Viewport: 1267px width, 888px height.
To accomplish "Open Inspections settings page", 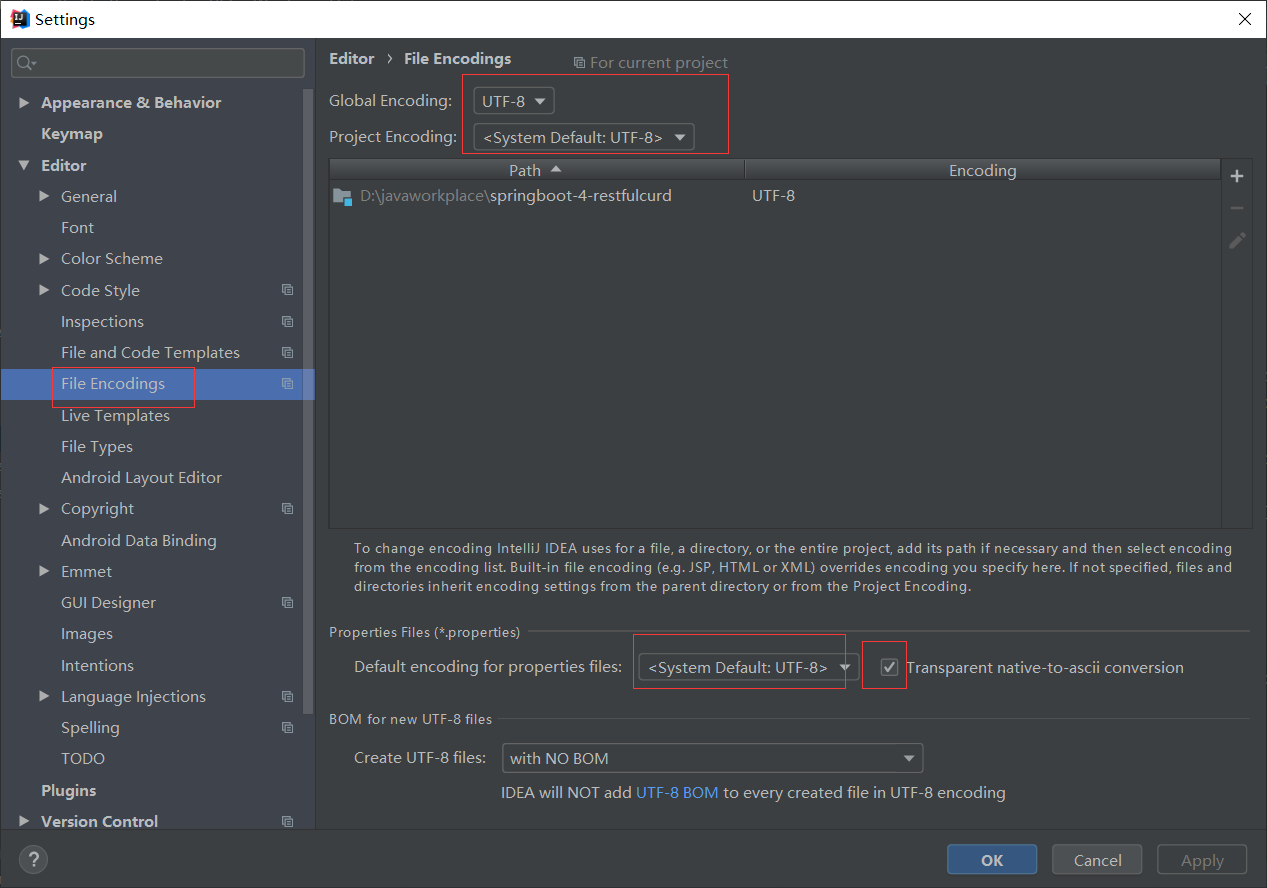I will coord(102,321).
